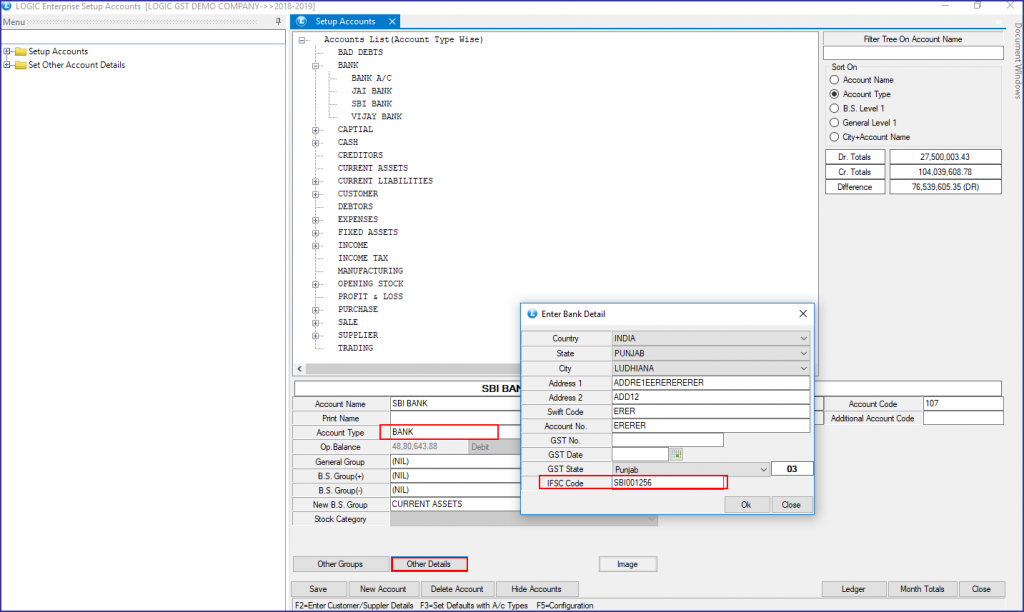Unpin the Menu panel using the pin icon
This screenshot has width=1024, height=612.
(277, 21)
